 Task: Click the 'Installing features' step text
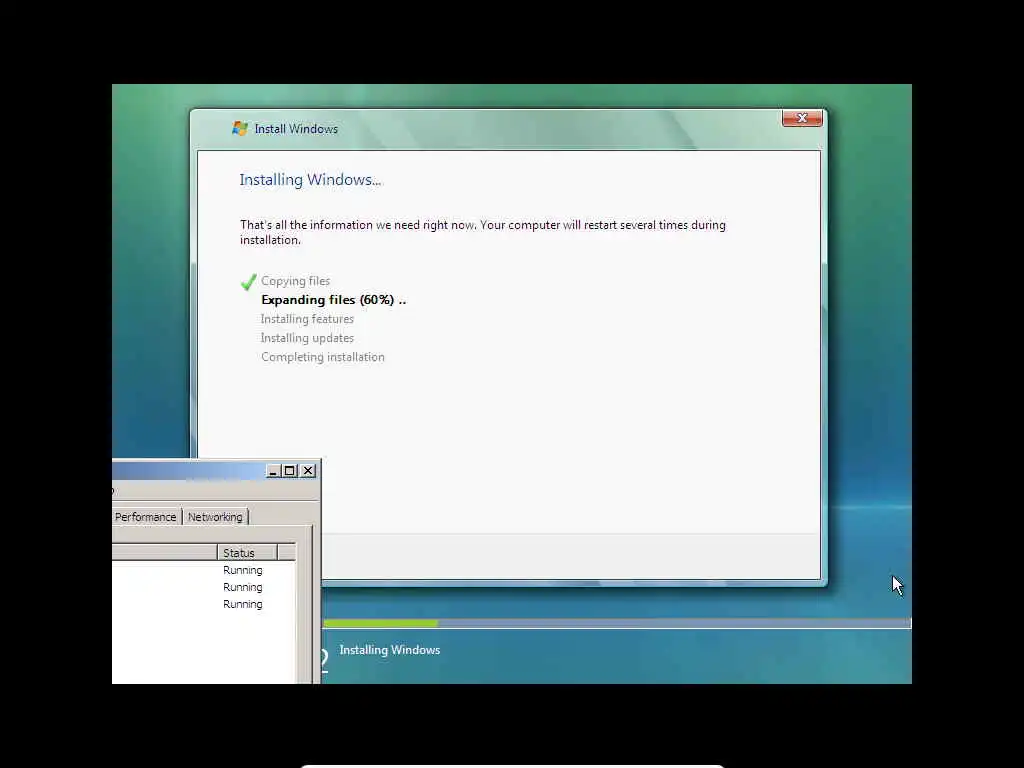click(307, 319)
